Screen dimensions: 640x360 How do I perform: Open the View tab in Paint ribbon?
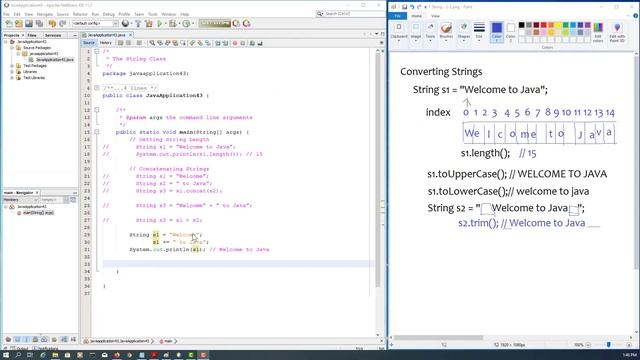[436, 16]
